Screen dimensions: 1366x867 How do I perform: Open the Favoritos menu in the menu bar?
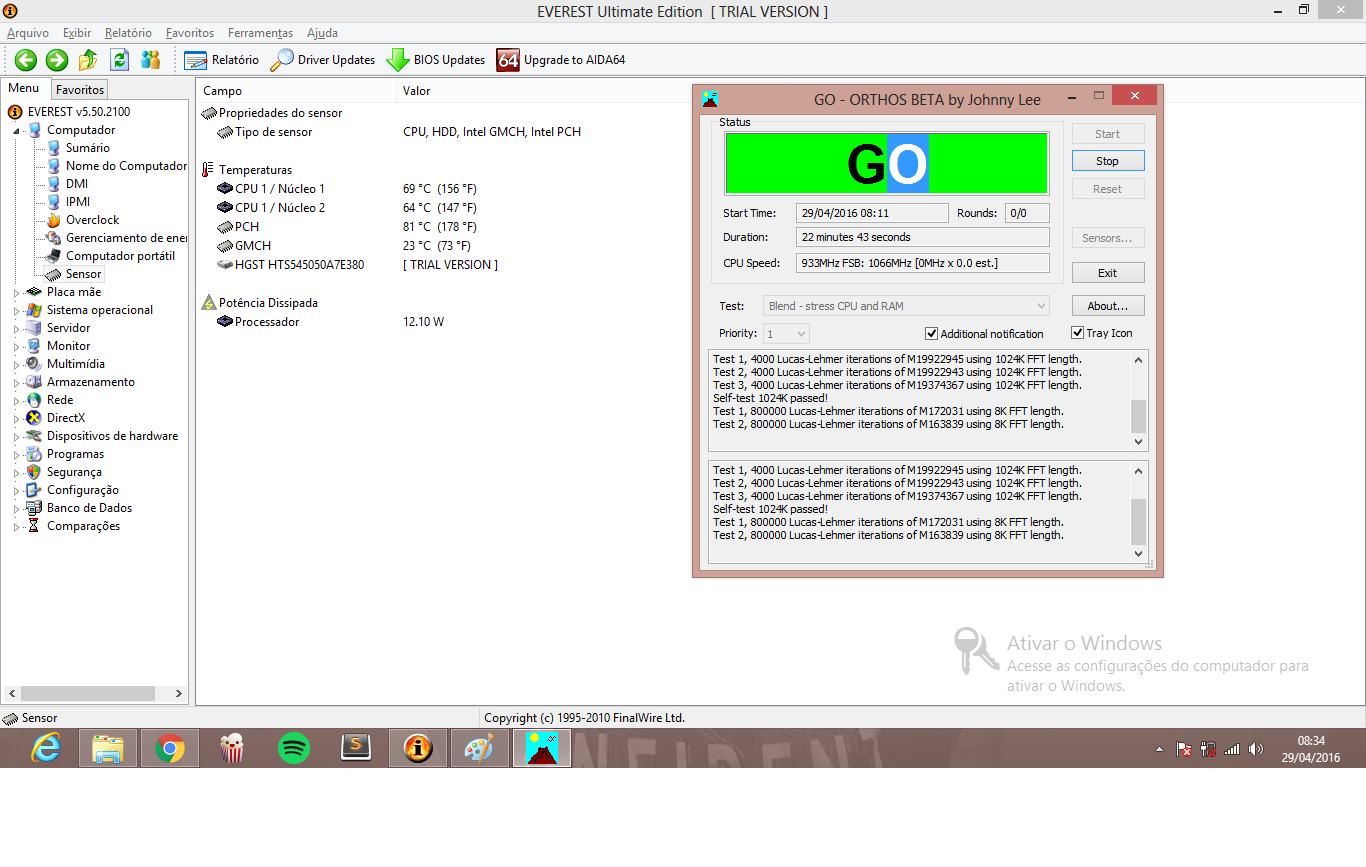190,33
